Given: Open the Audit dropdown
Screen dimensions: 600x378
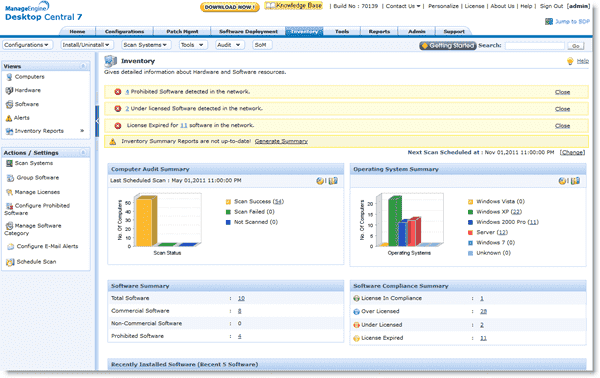Looking at the screenshot, I should 229,45.
